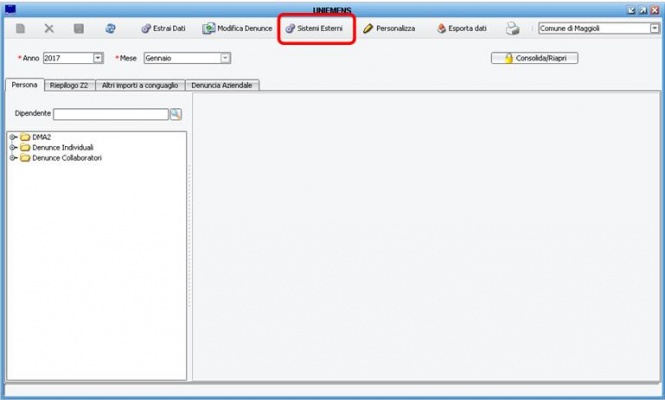Click the title bar restore window icon
The width and height of the screenshot is (665, 400).
click(x=643, y=10)
